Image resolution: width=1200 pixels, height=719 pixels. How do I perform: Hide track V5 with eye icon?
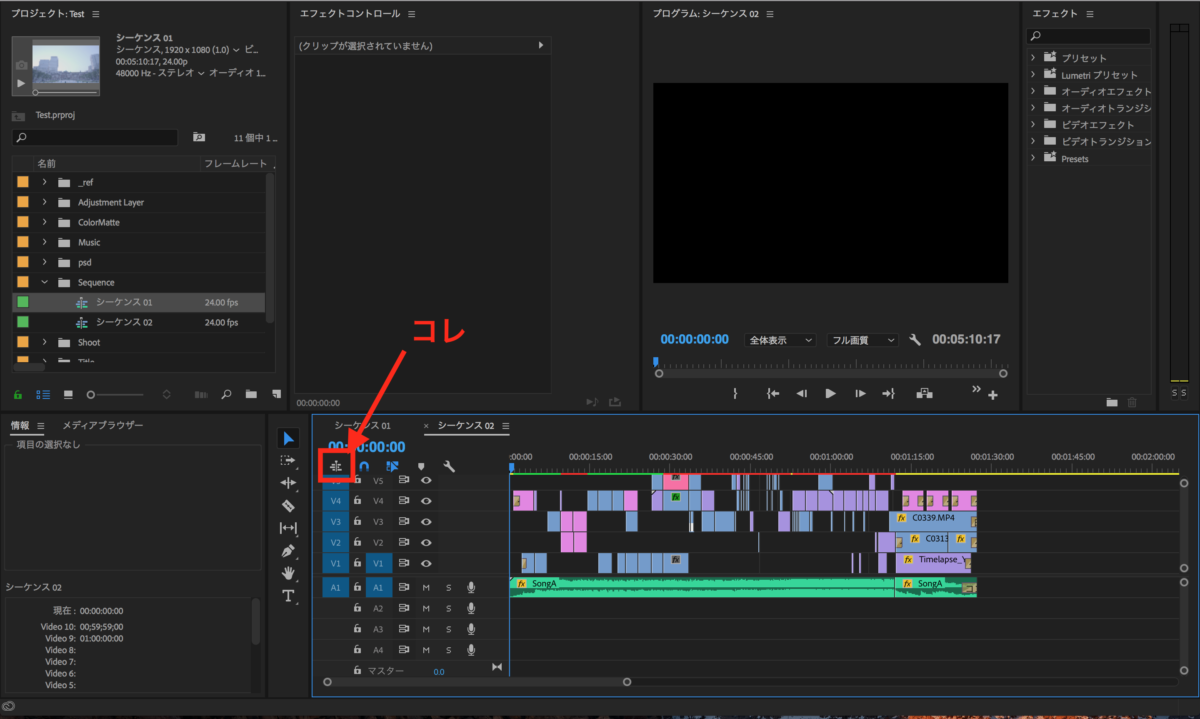tap(426, 480)
